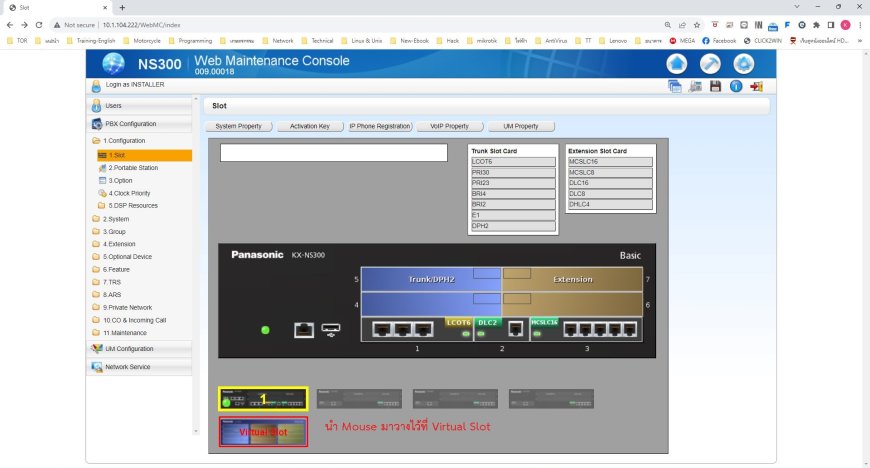Select 1.Slot in the configuration tree
870x468 pixels.
point(144,155)
